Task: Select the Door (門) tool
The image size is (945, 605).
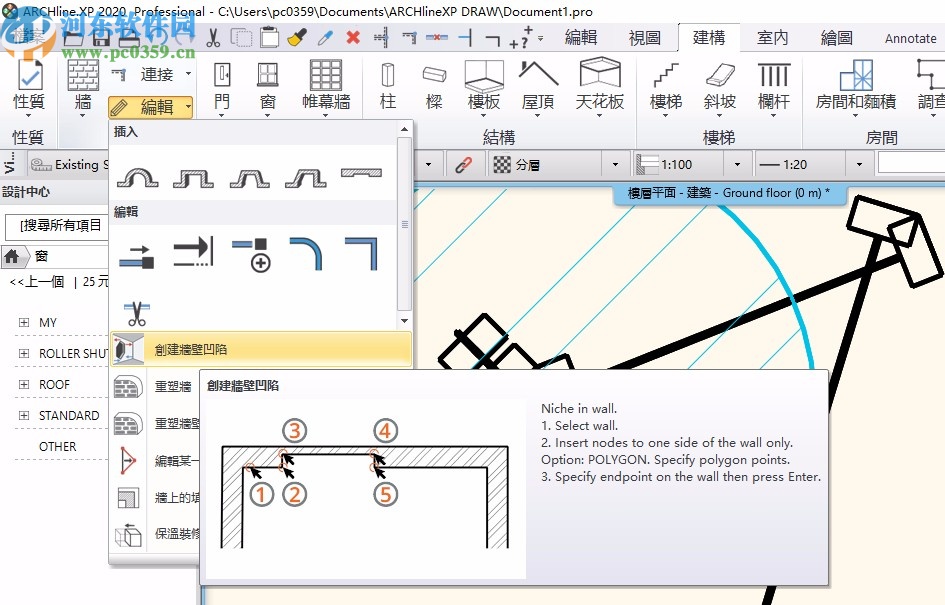Action: (222, 87)
